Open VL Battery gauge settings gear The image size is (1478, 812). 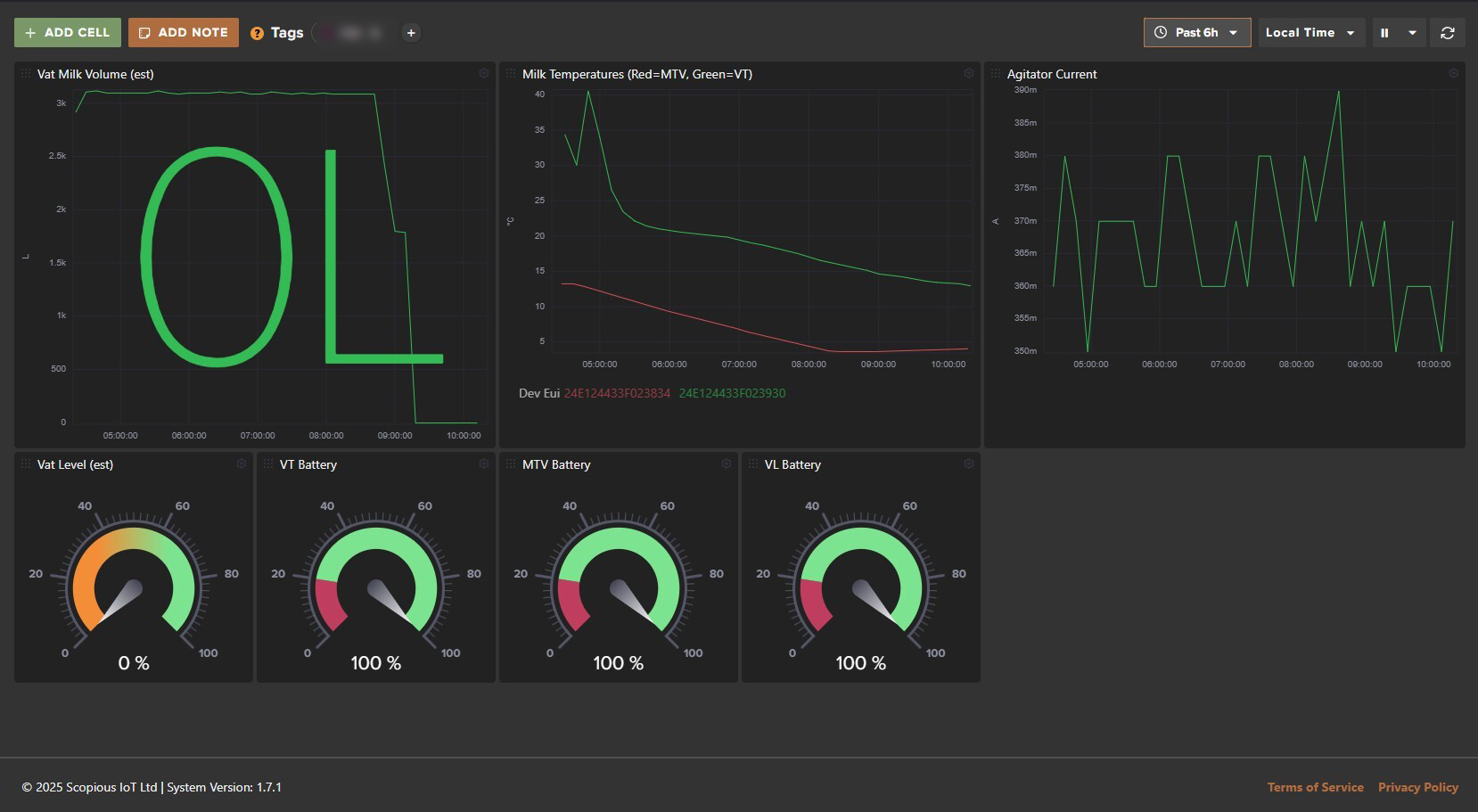point(968,464)
